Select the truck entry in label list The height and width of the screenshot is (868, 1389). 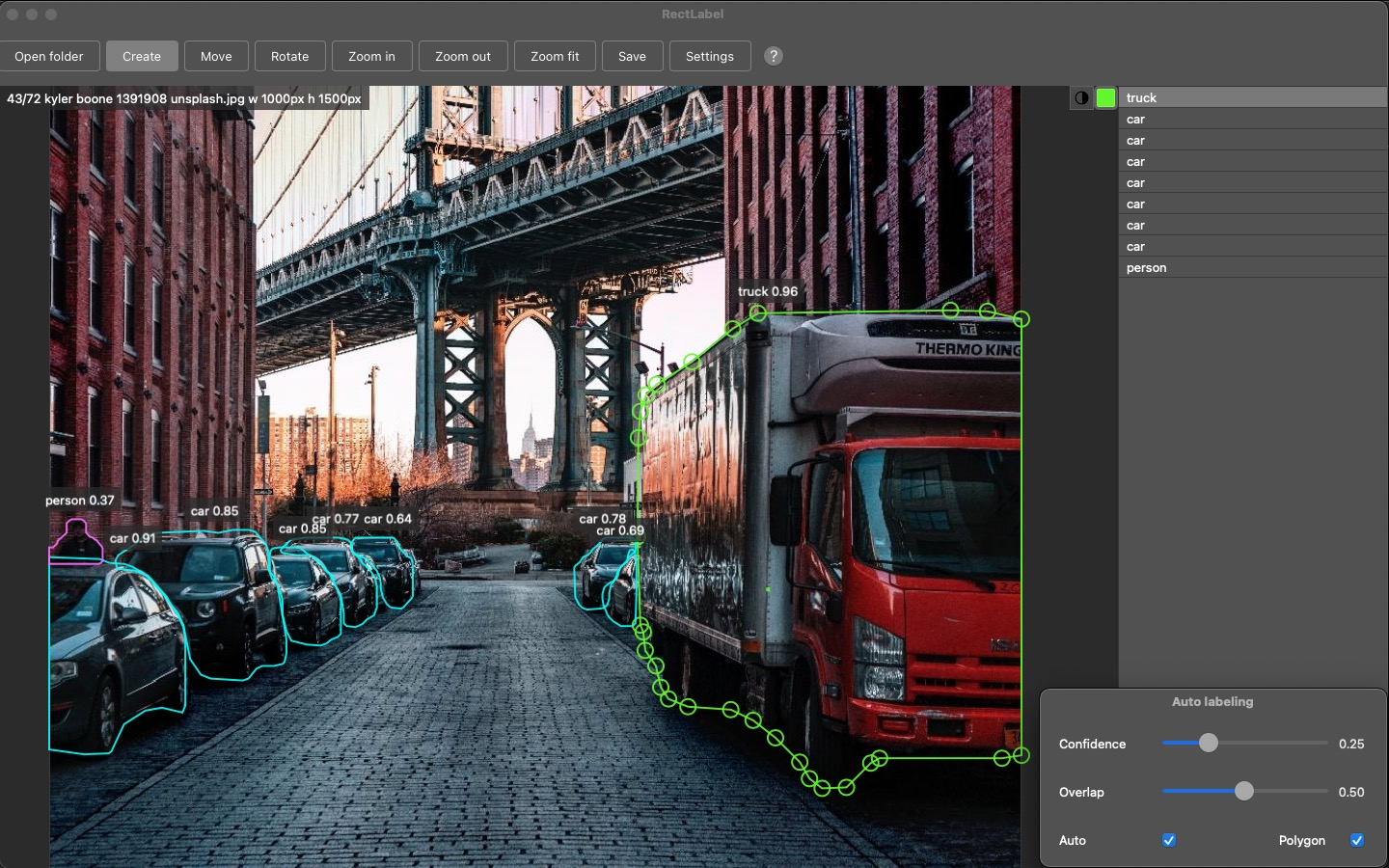point(1252,97)
